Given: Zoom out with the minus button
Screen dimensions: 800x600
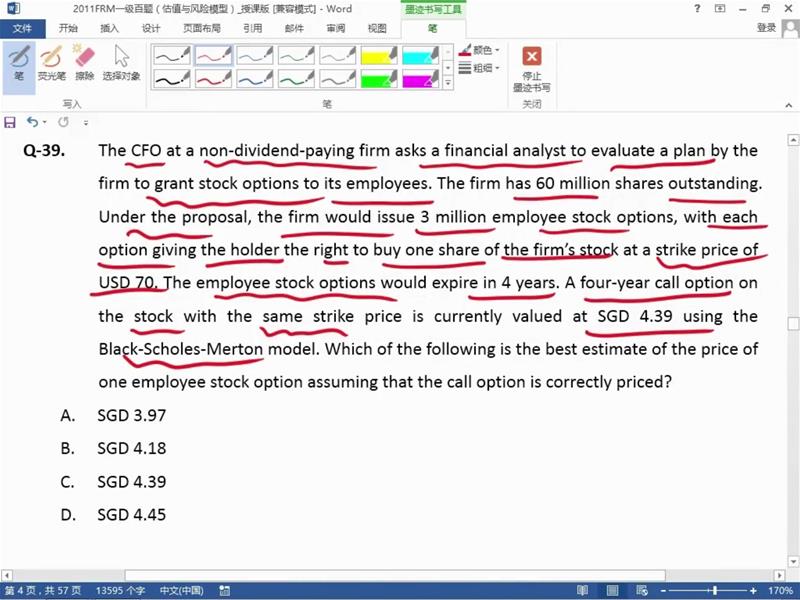Looking at the screenshot, I should (664, 591).
